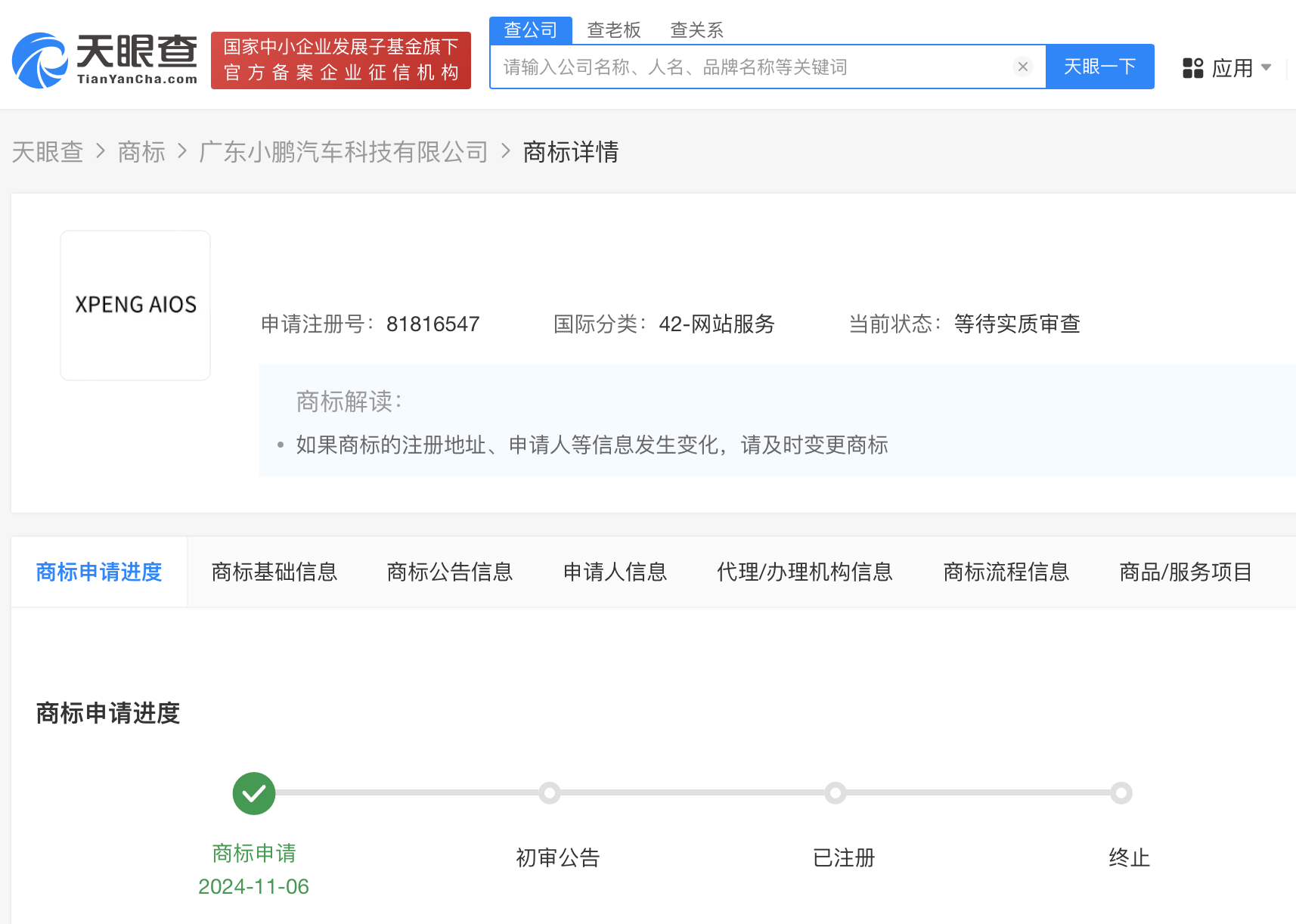Screen dimensions: 1296x924
Task: Go to 商标 breadcrumb link
Action: [x=141, y=152]
